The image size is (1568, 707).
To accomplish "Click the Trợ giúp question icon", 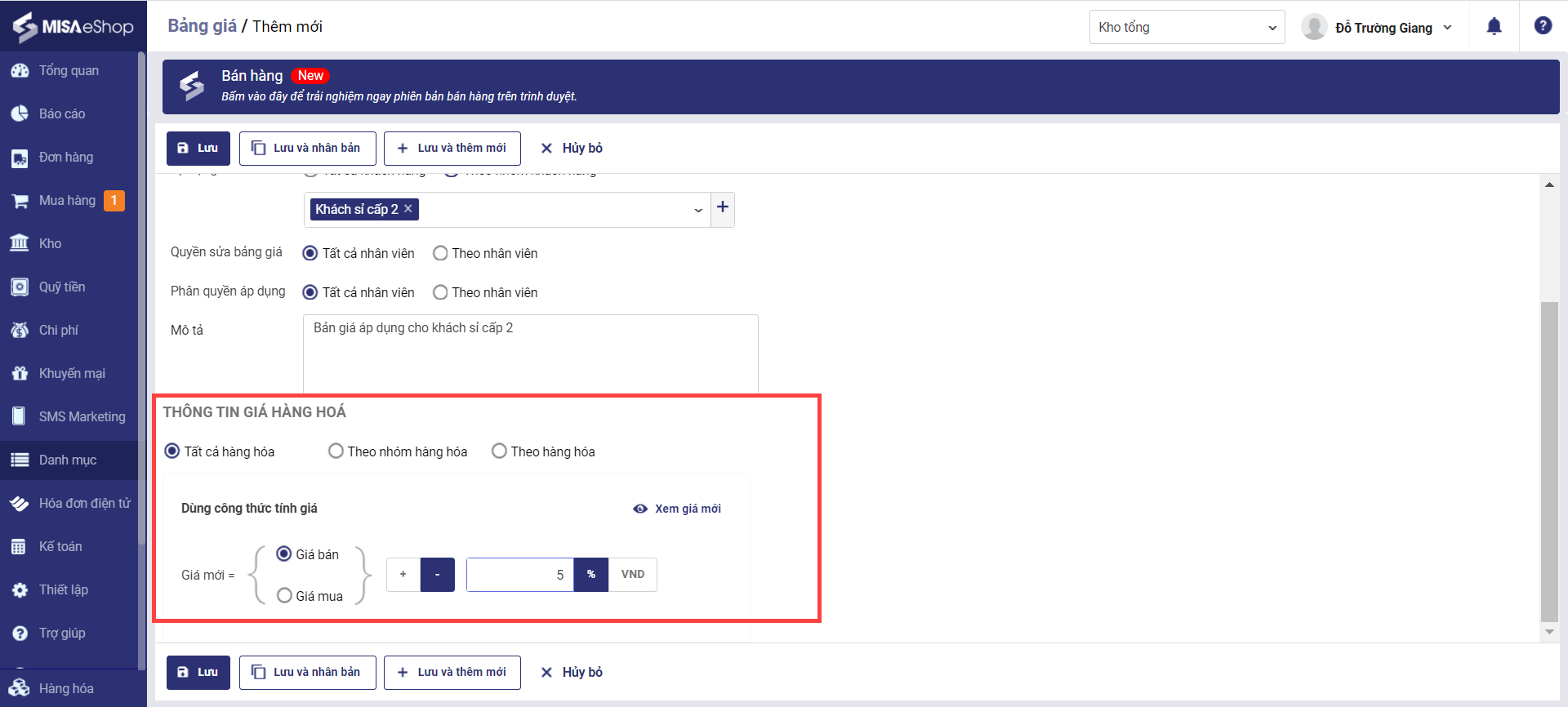I will 20,634.
